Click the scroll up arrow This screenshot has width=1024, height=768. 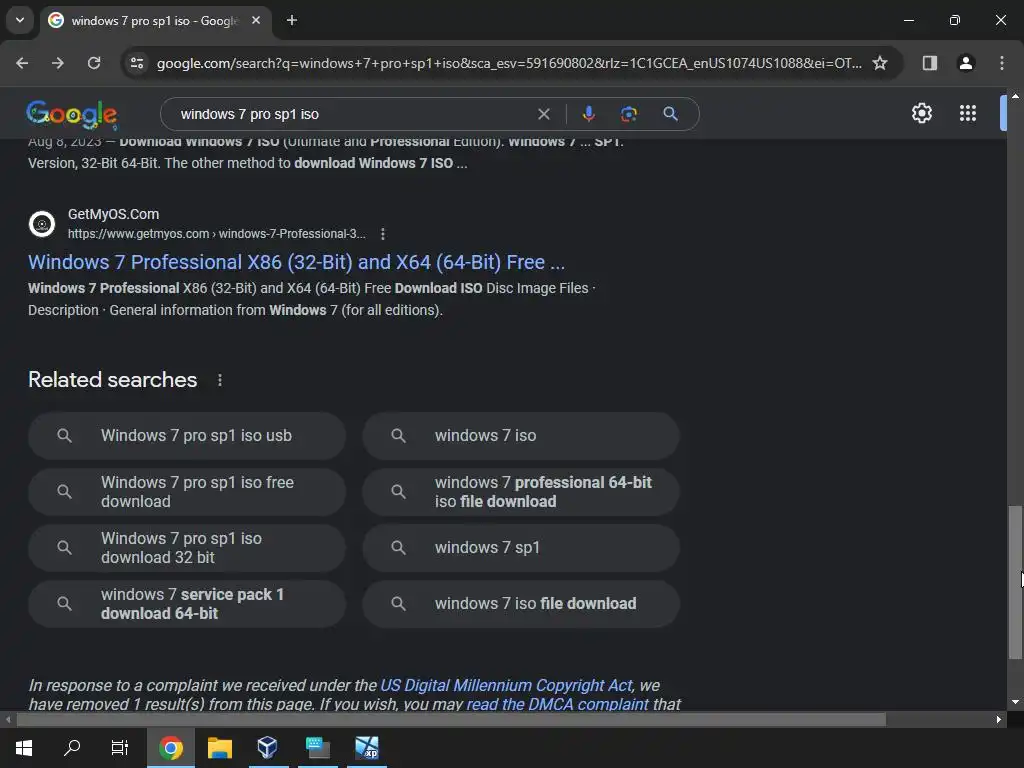click(1015, 96)
